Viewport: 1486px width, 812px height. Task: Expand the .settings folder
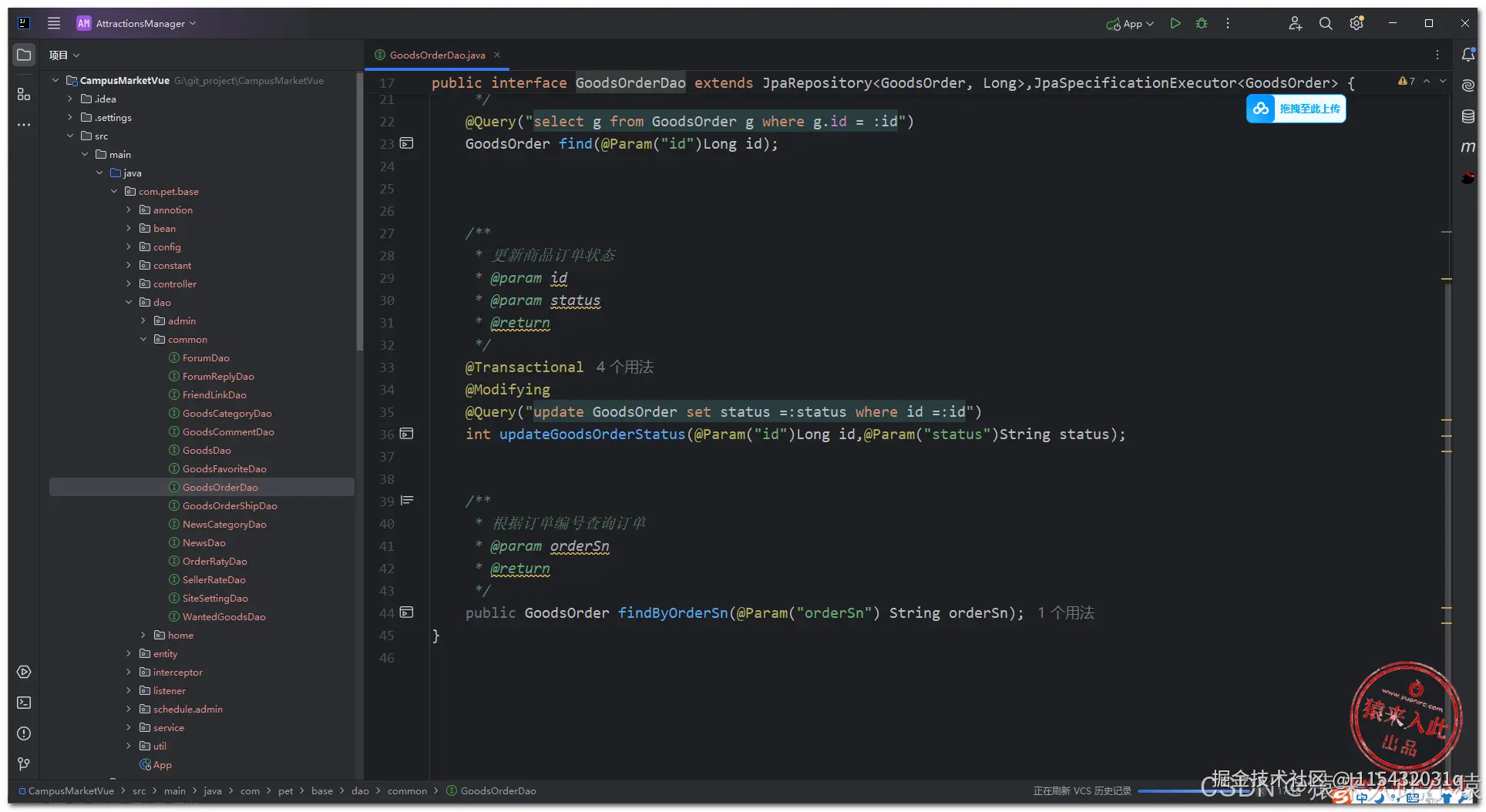70,117
